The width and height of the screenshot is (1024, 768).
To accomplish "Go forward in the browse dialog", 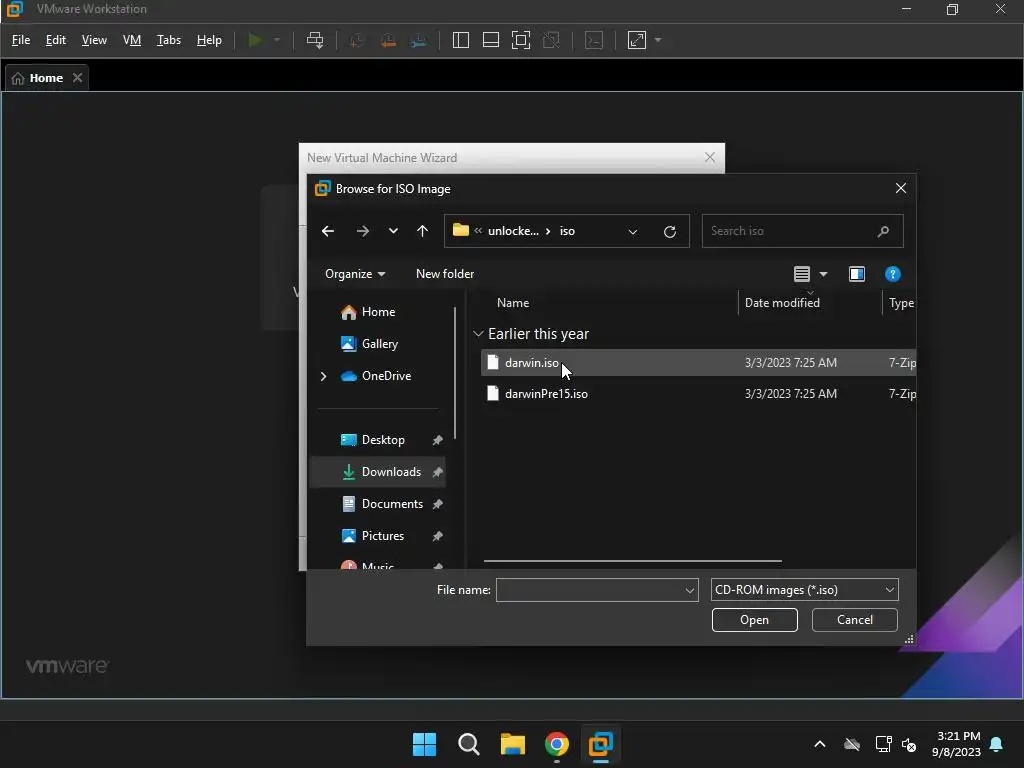I will (x=362, y=231).
